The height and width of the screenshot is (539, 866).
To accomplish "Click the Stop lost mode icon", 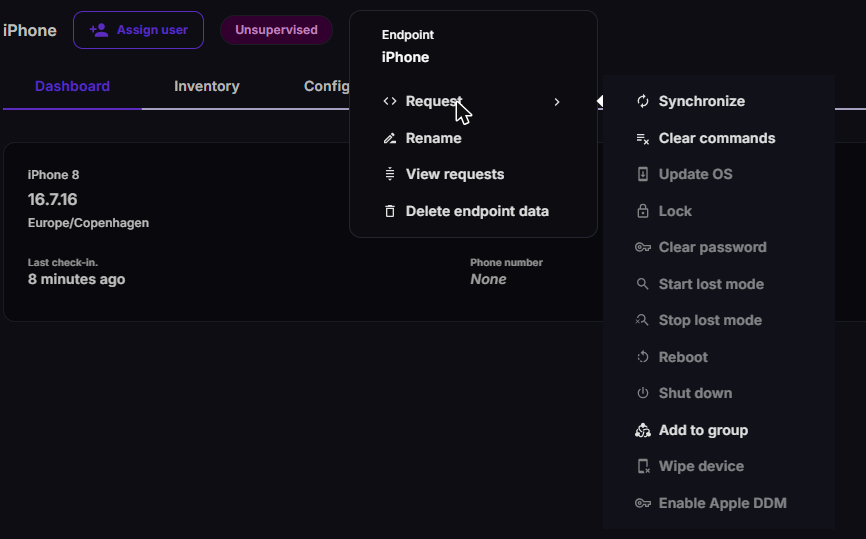I will 642,320.
